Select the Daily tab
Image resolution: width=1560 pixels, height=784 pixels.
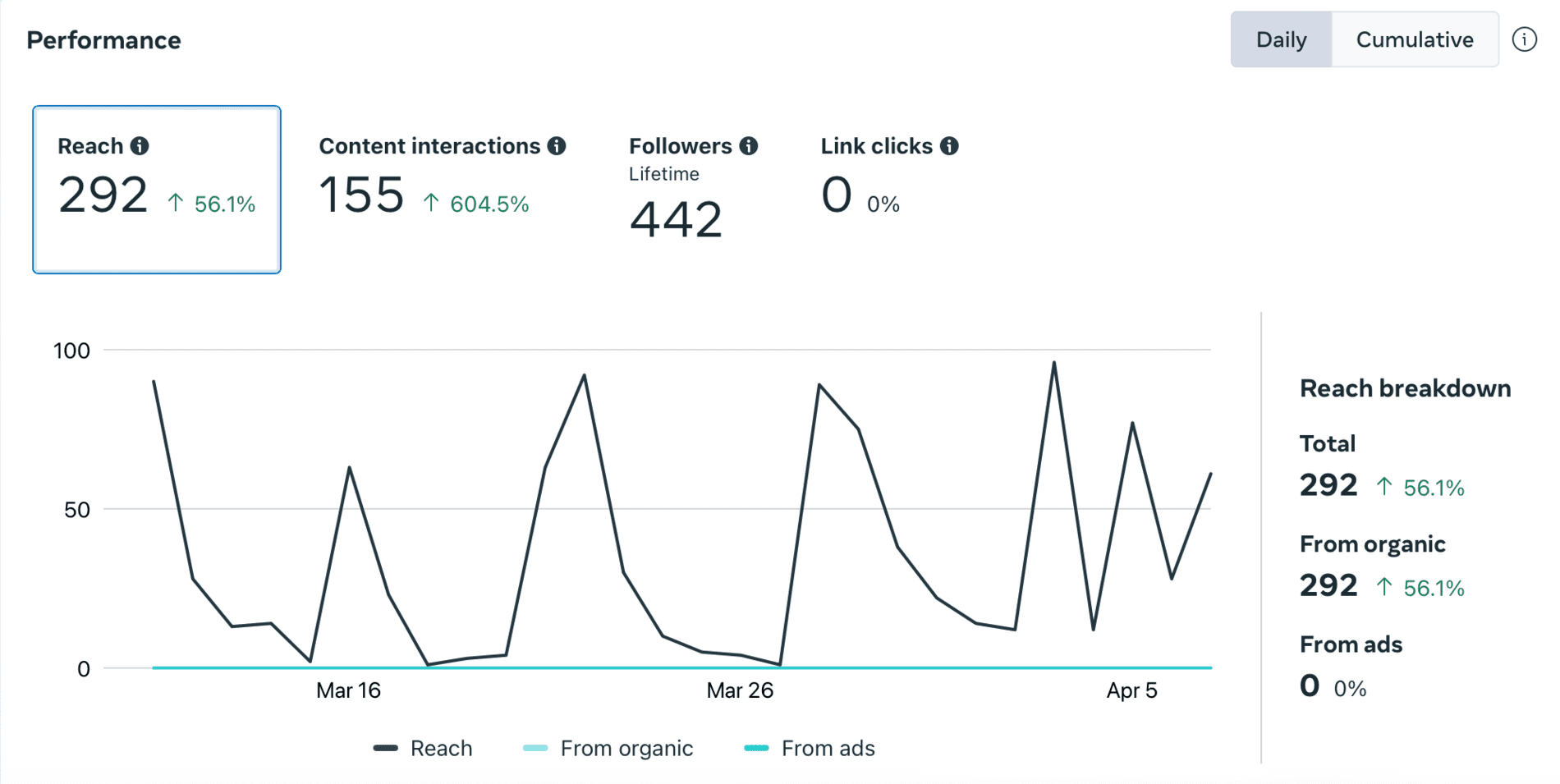tap(1281, 39)
